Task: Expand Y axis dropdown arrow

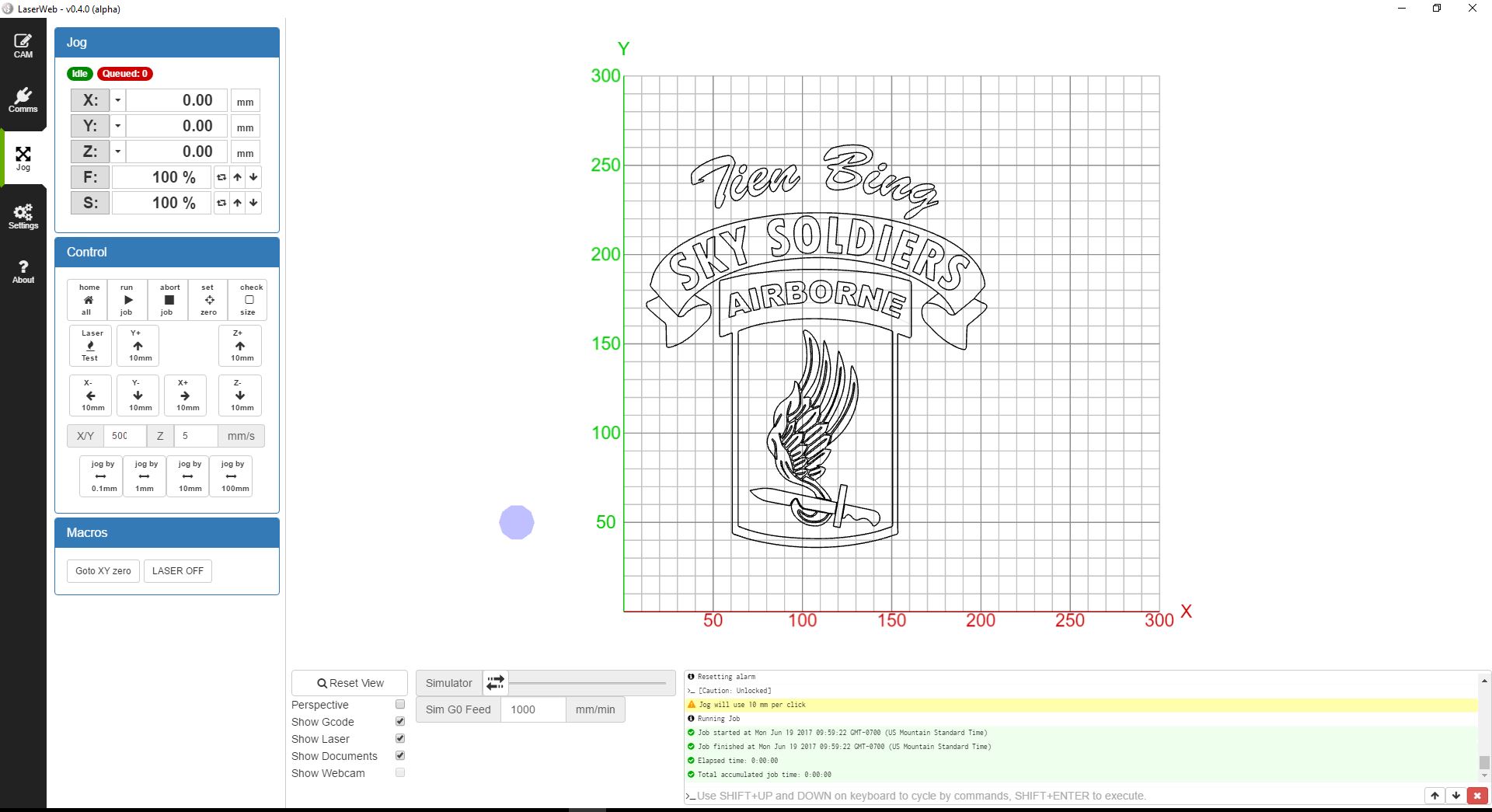Action: click(x=117, y=126)
